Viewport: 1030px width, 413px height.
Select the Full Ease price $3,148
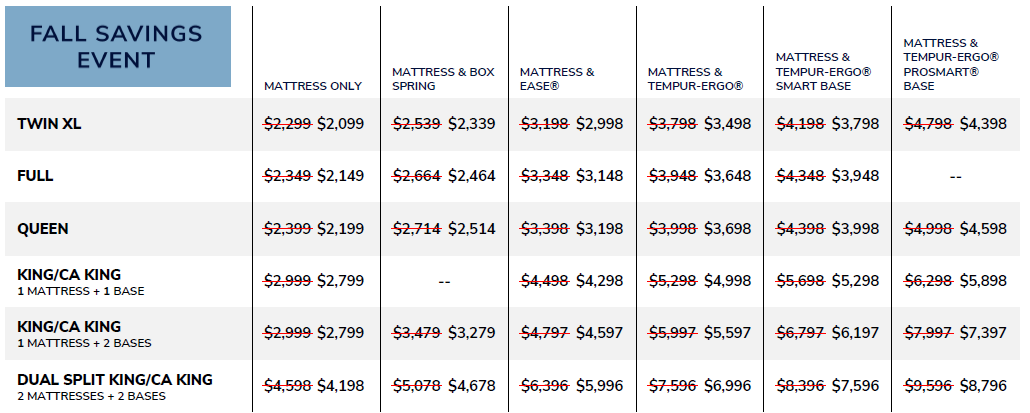click(599, 176)
